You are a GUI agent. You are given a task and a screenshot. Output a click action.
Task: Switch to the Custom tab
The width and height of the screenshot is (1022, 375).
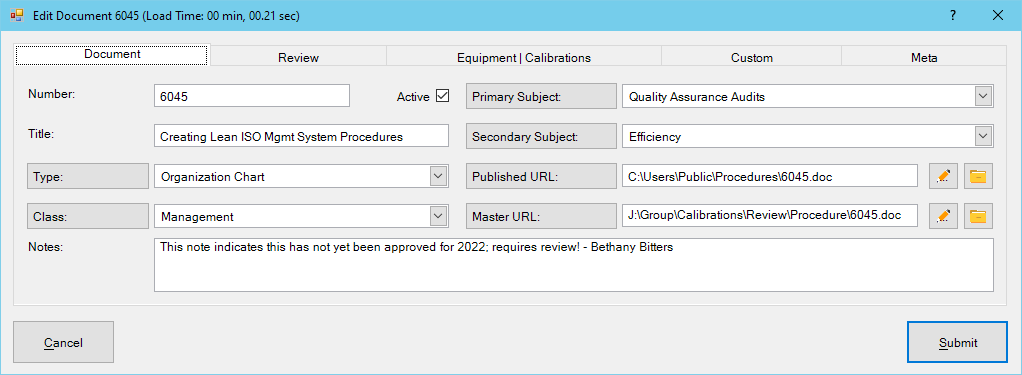(x=752, y=57)
